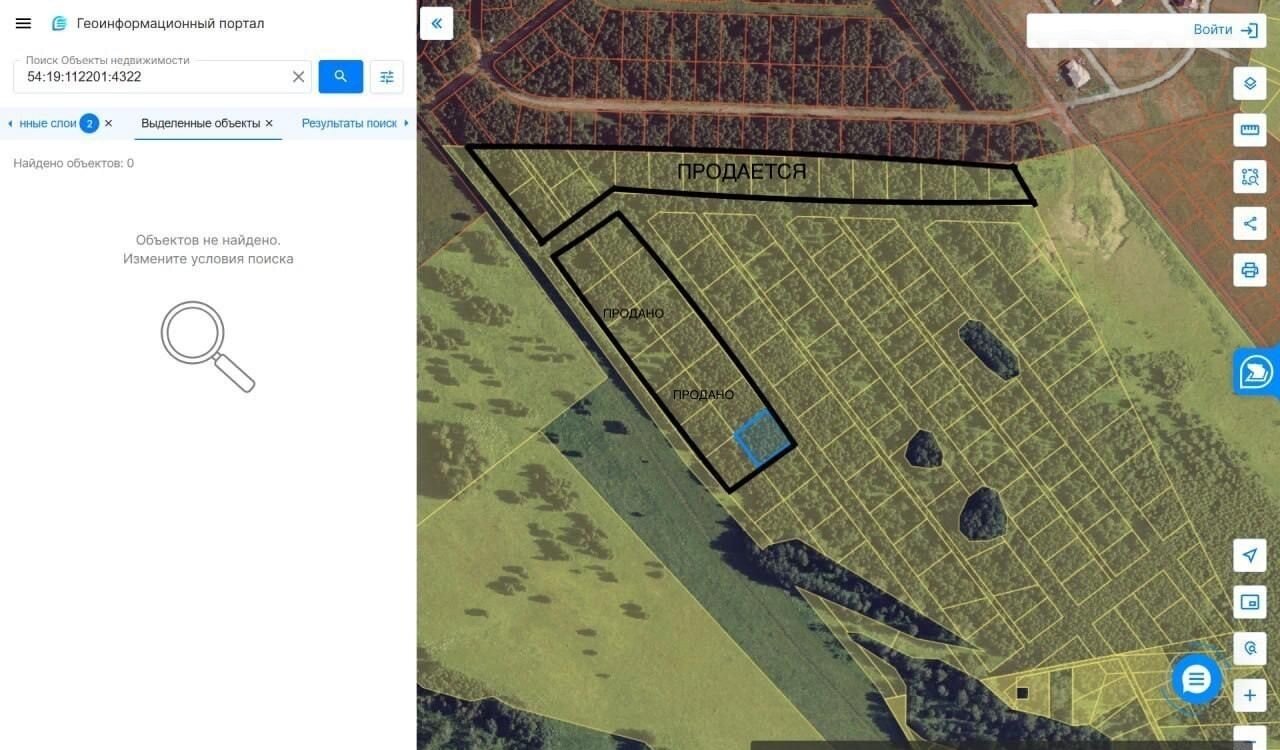The height and width of the screenshot is (750, 1280).
Task: Open the hamburger main menu
Action: pos(23,23)
